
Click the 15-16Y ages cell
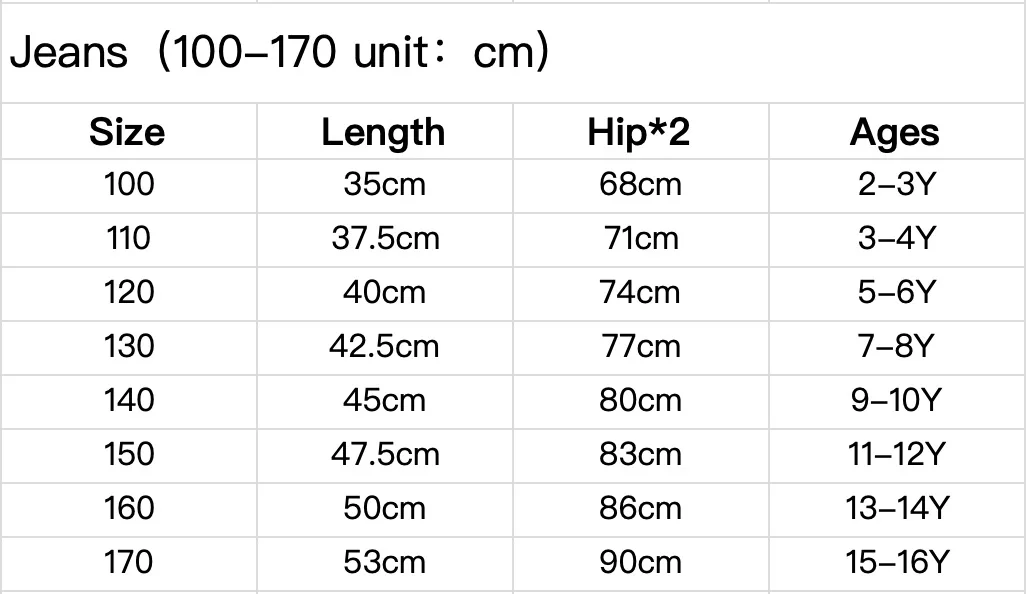895,562
